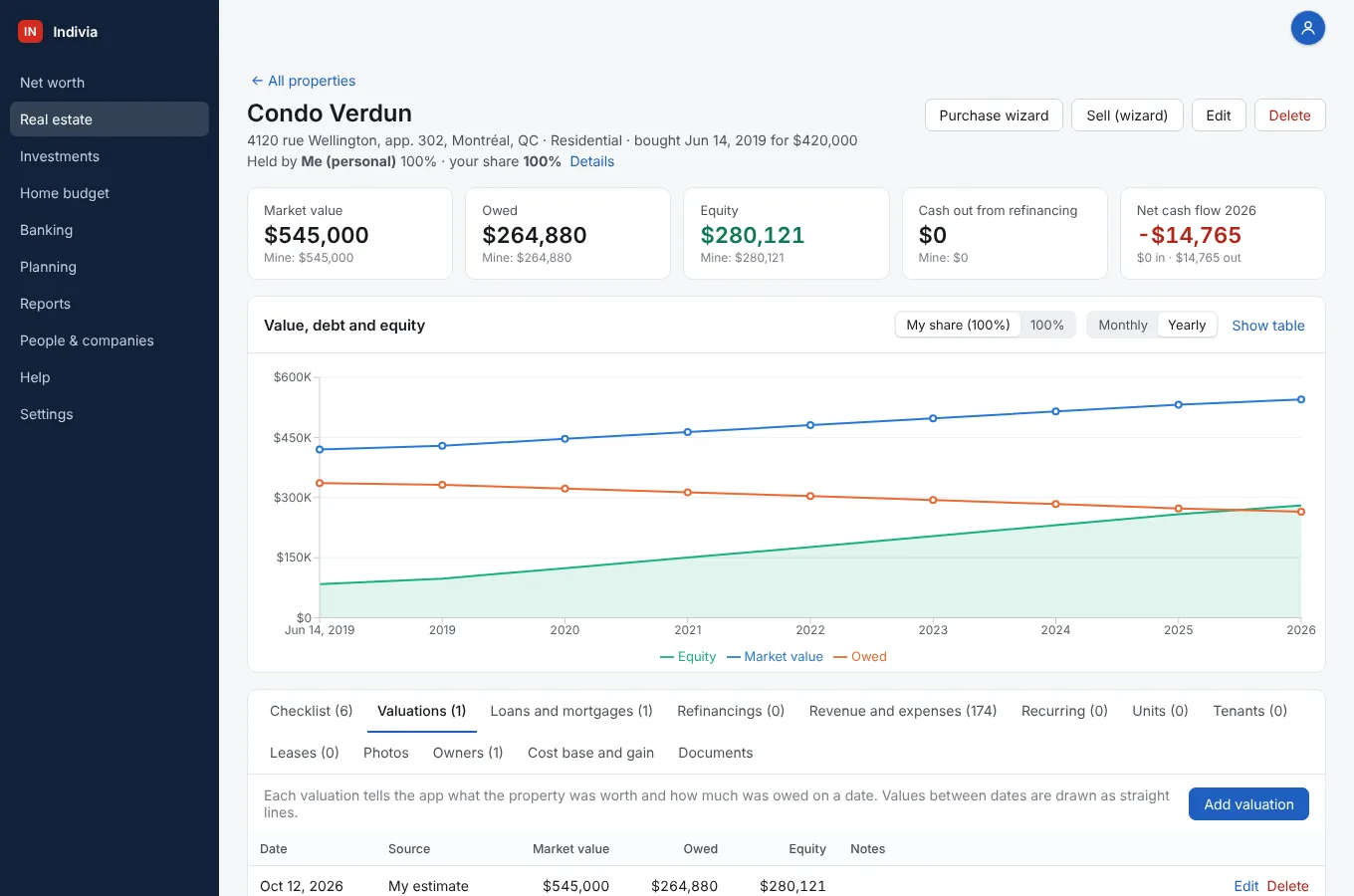This screenshot has height=896, width=1354.
Task: Toggle Market value series in legend
Action: [x=775, y=656]
